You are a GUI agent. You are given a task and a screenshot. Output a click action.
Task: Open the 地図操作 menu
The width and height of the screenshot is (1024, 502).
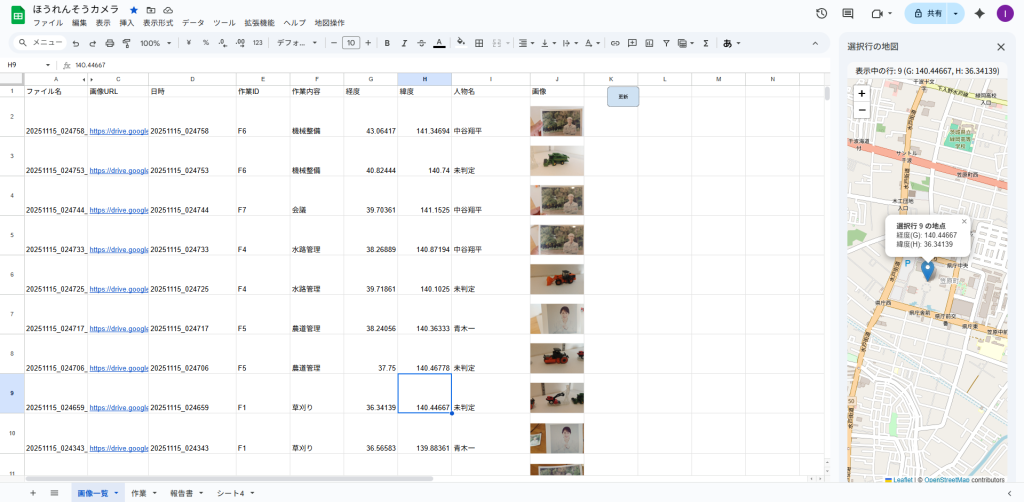pyautogui.click(x=329, y=22)
